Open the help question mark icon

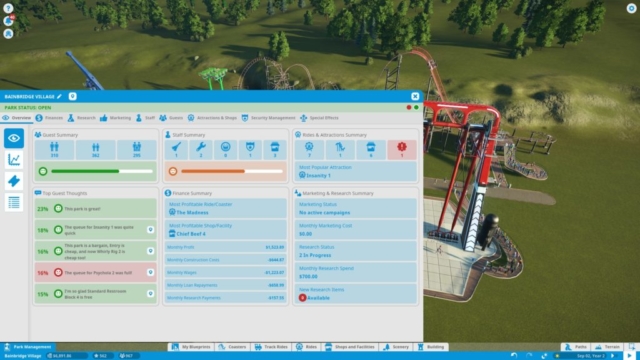click(x=8, y=8)
